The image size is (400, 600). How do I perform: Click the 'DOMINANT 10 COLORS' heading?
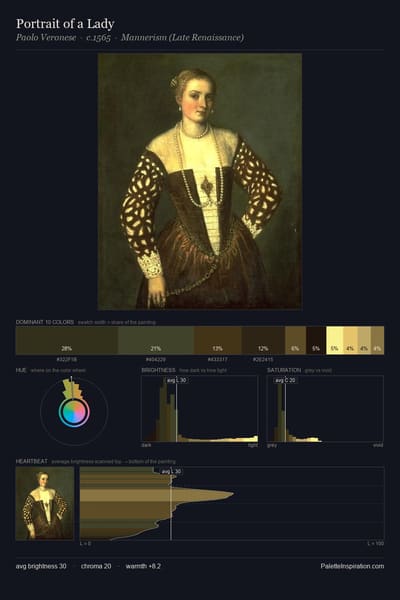pyautogui.click(x=45, y=322)
